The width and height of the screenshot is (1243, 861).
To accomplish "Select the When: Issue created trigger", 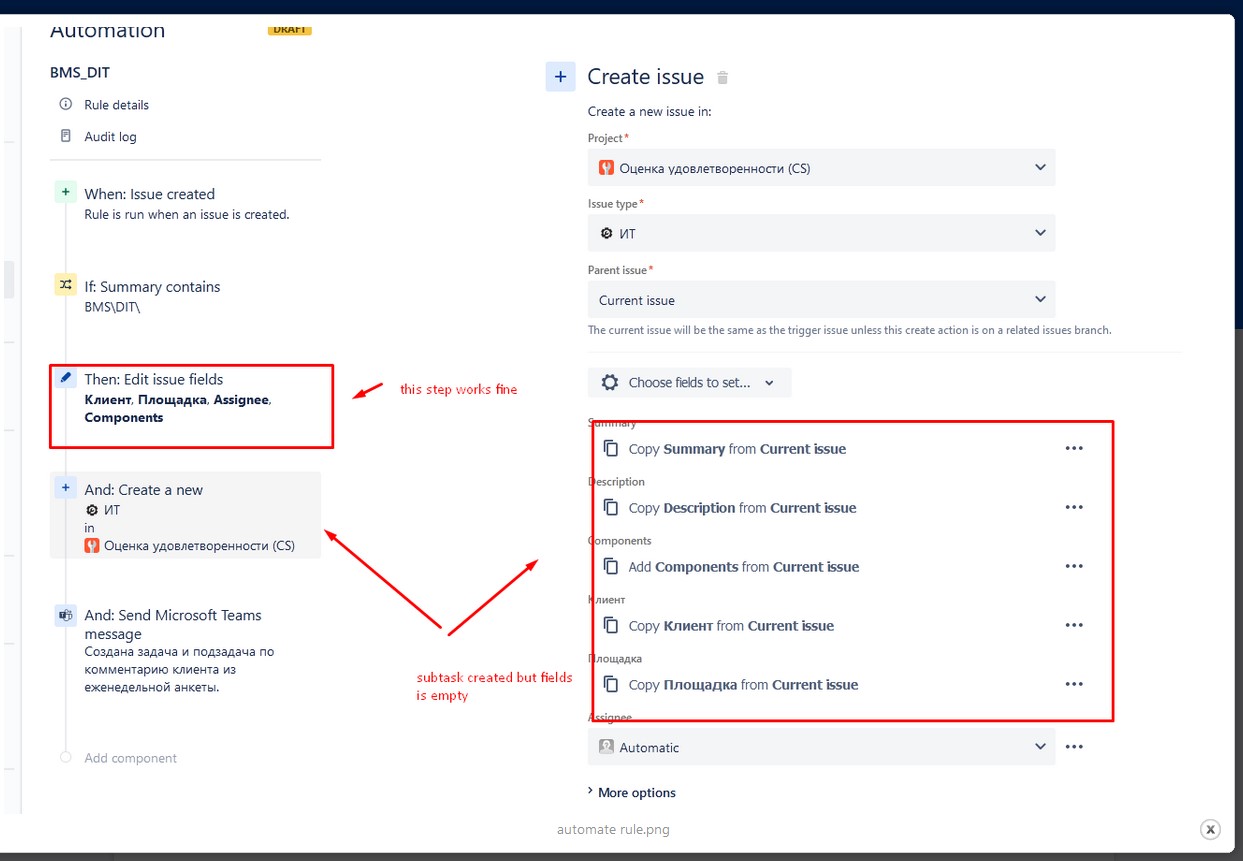I will click(x=186, y=203).
